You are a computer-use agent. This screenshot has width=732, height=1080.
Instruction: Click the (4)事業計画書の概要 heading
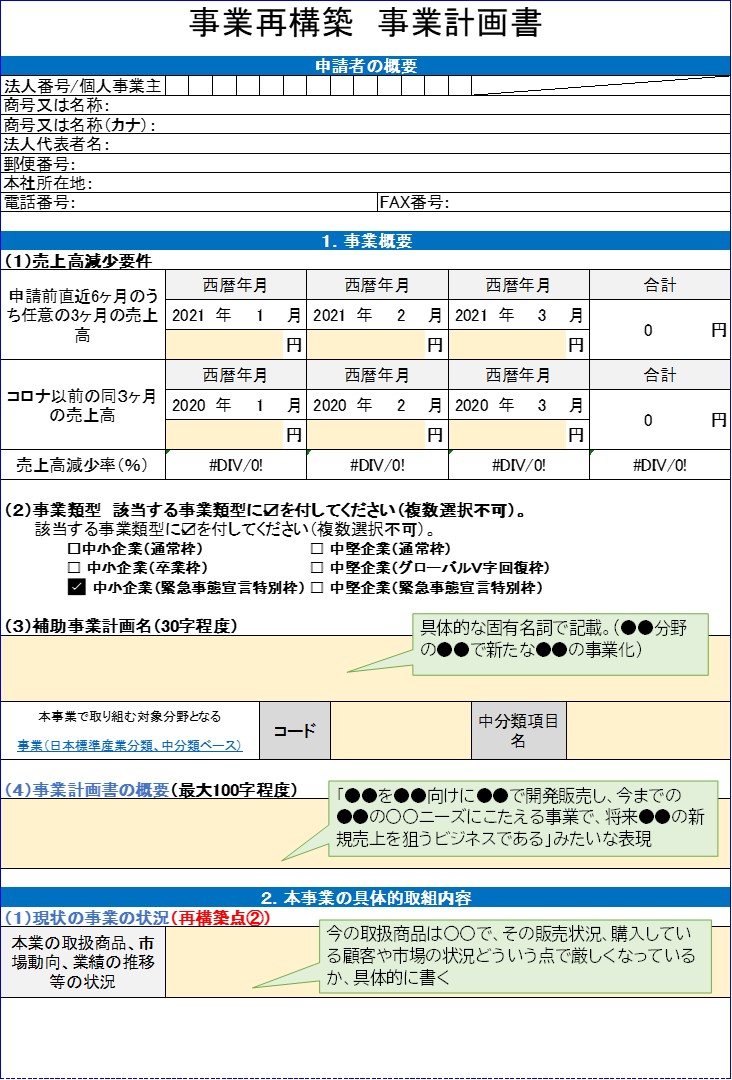click(x=151, y=790)
